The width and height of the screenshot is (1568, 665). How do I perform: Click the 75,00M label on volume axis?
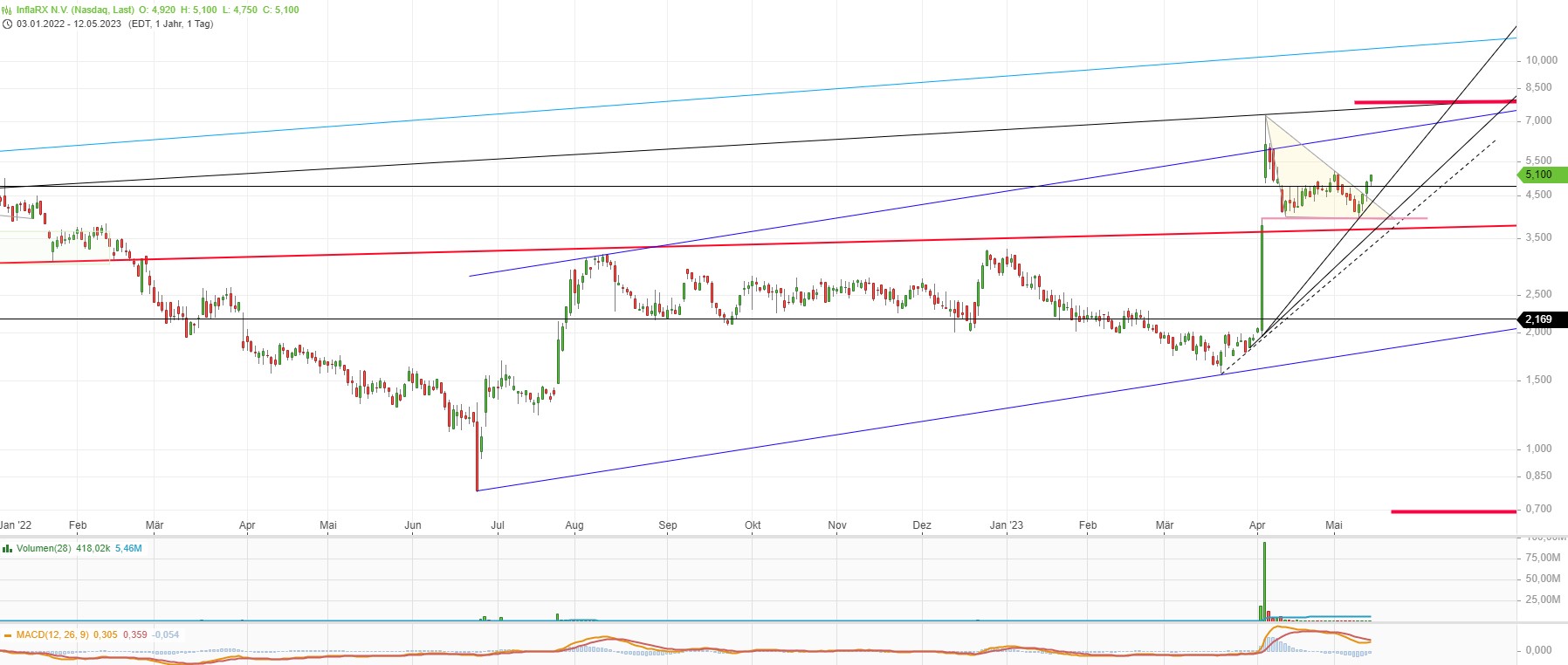tap(1543, 558)
